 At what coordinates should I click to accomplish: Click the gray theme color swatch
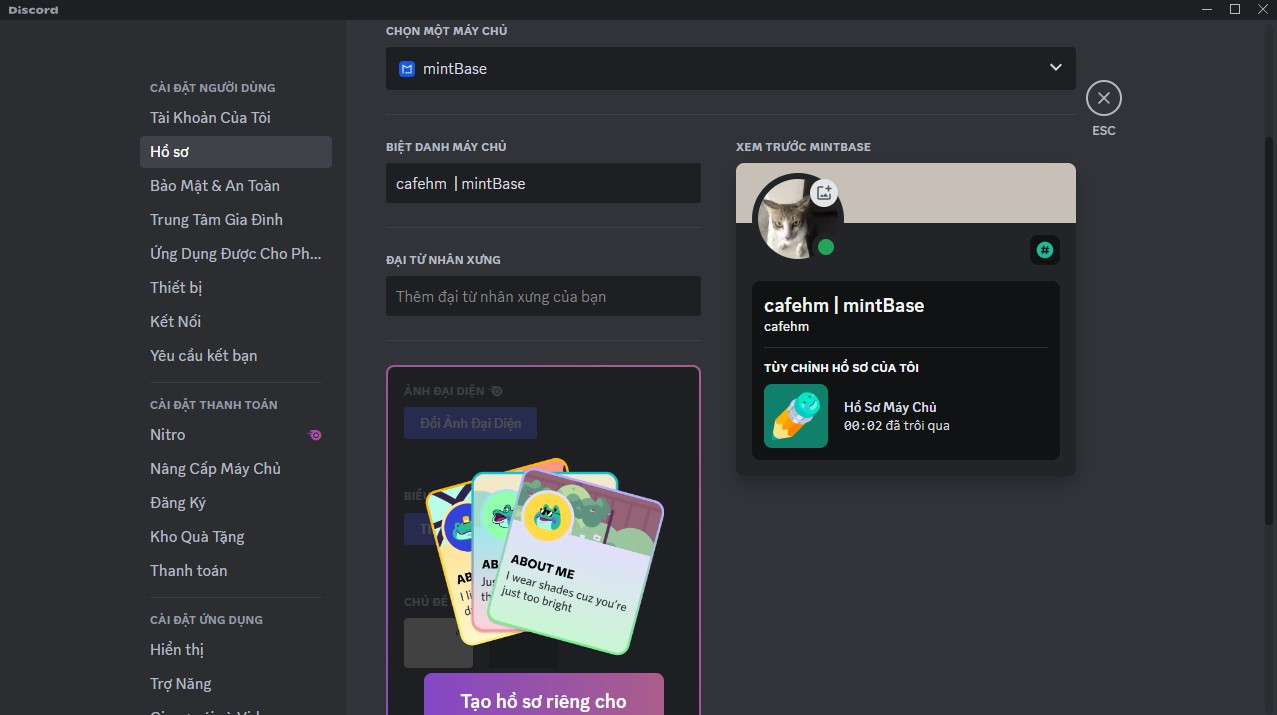point(438,643)
